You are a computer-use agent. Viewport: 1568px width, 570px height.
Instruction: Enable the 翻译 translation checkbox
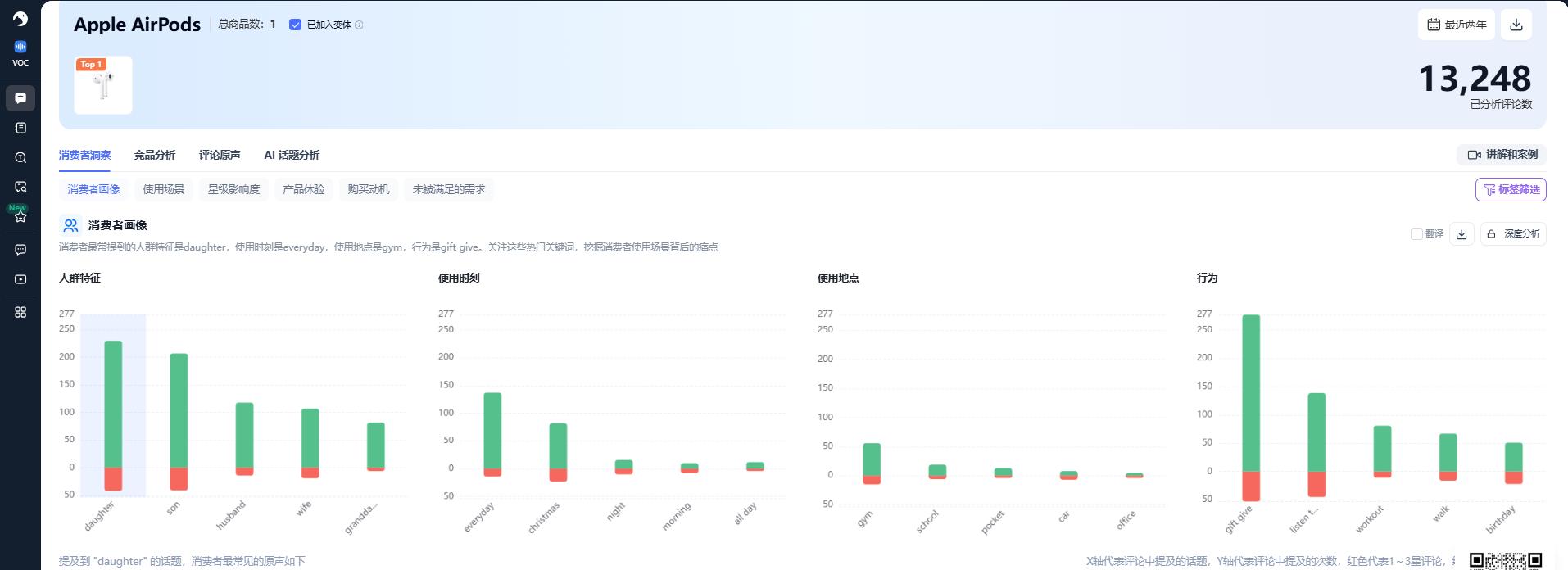[x=1416, y=234]
